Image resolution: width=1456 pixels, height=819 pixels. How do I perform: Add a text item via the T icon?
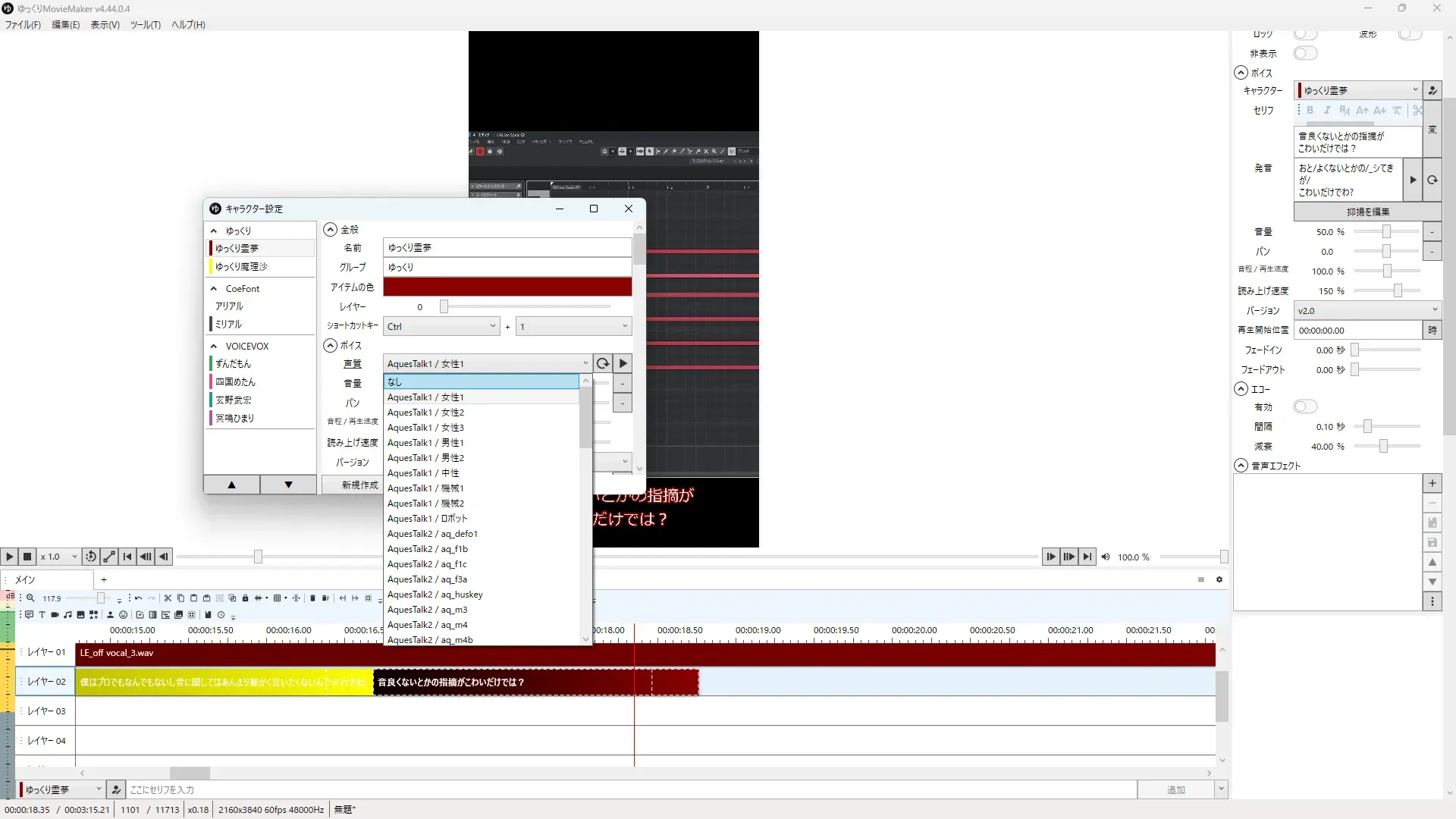click(x=42, y=615)
